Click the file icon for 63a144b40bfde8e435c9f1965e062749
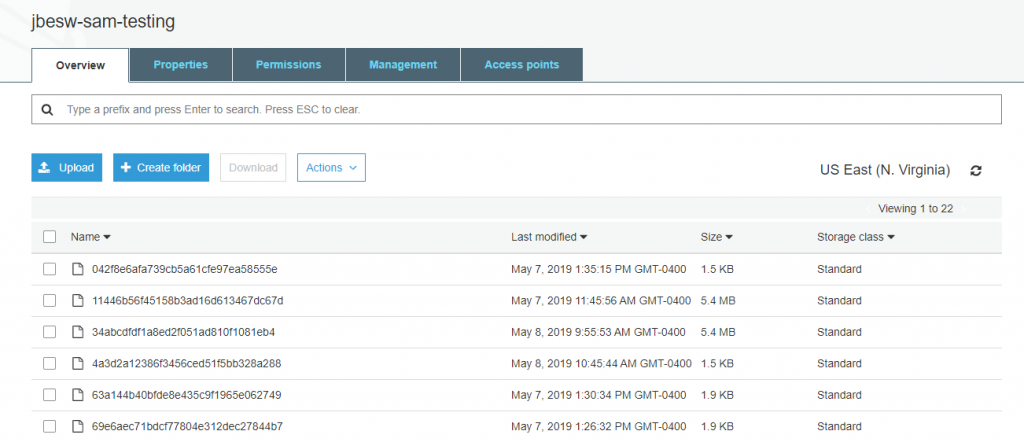This screenshot has height=442, width=1024. 78,395
